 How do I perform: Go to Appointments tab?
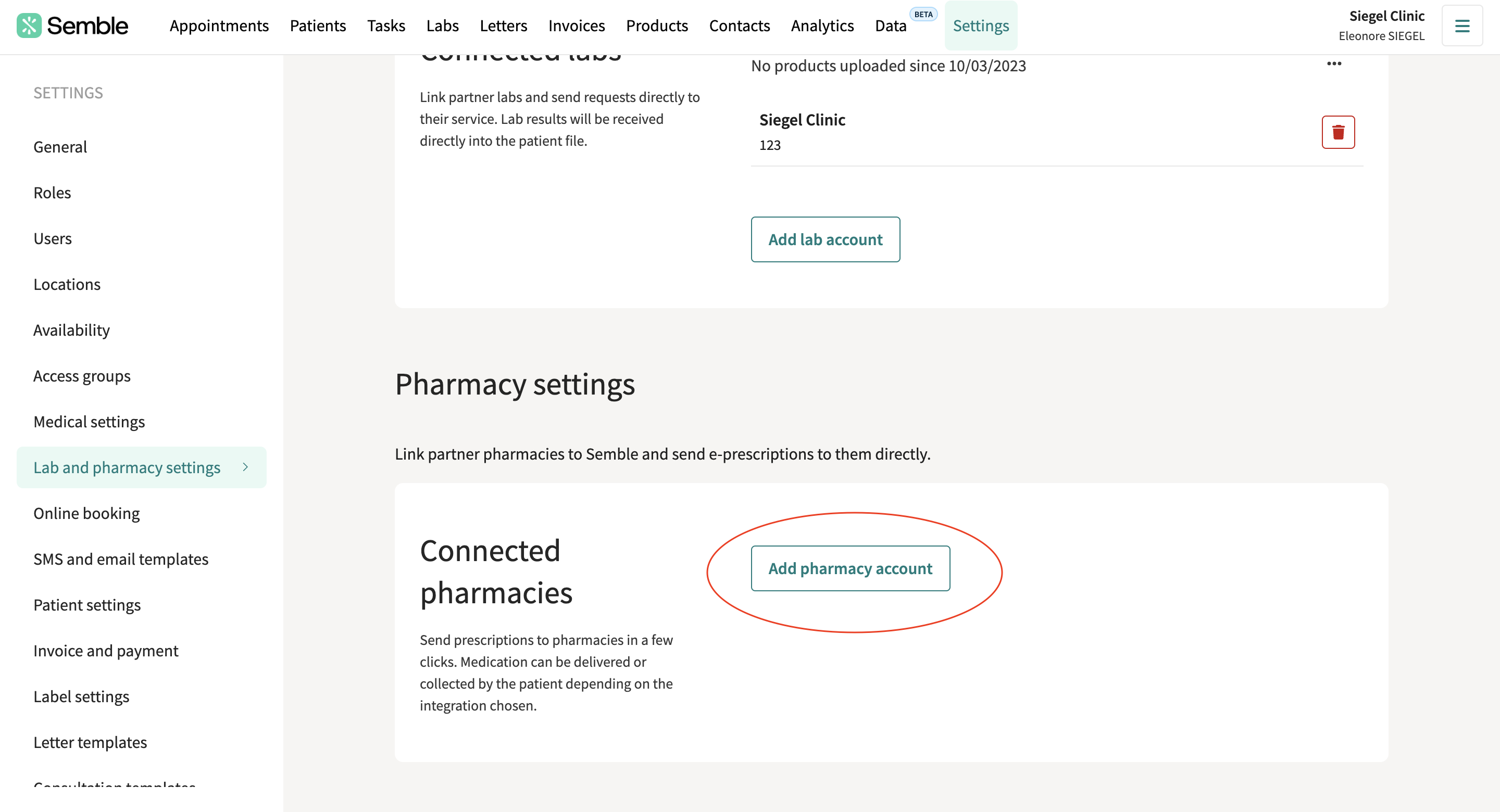pos(219,26)
